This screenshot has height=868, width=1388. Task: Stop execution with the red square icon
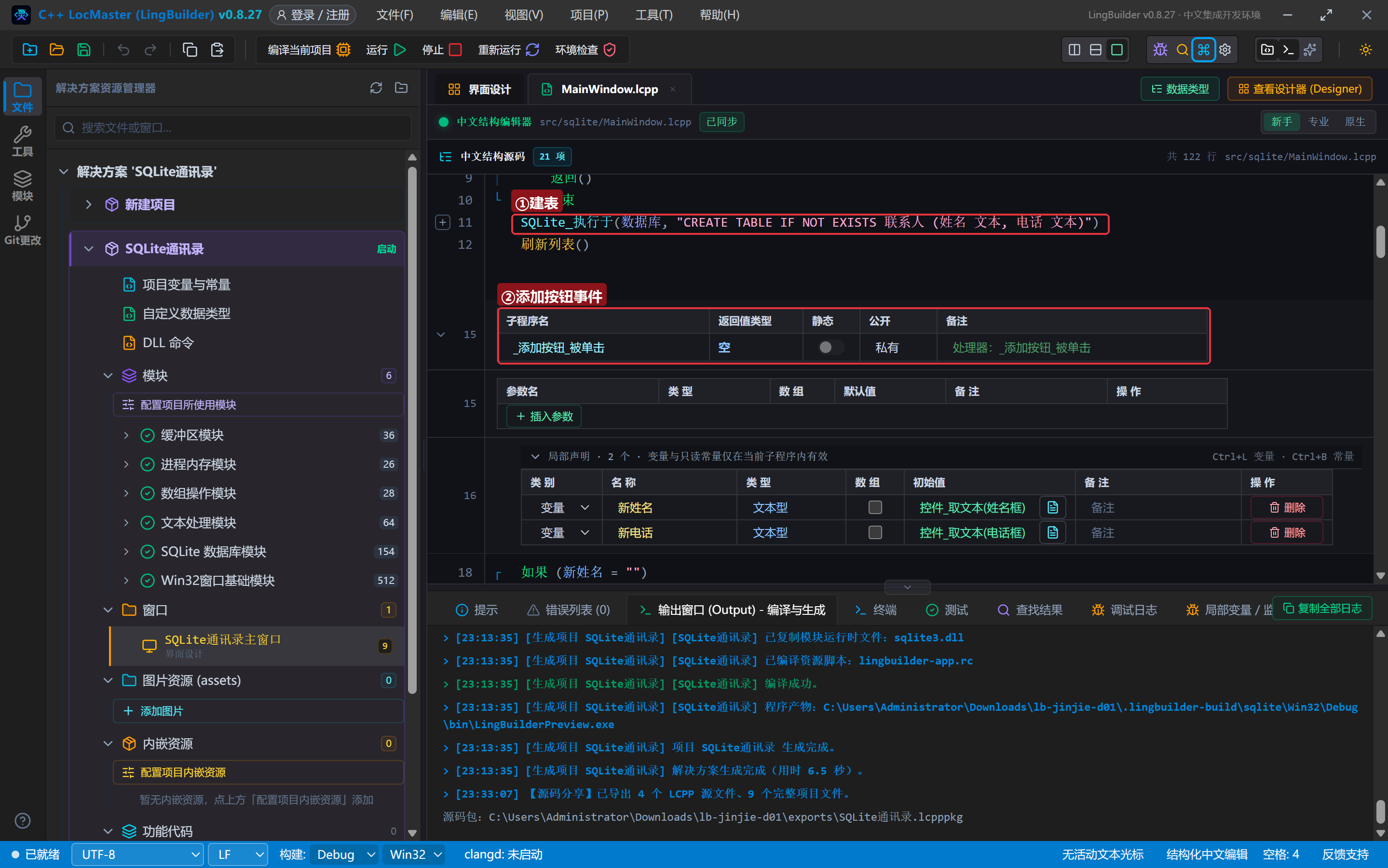(x=455, y=50)
